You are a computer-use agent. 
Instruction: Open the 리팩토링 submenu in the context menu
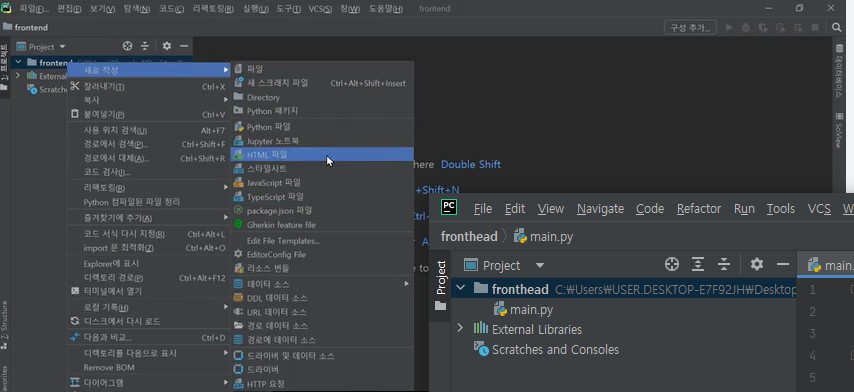148,188
